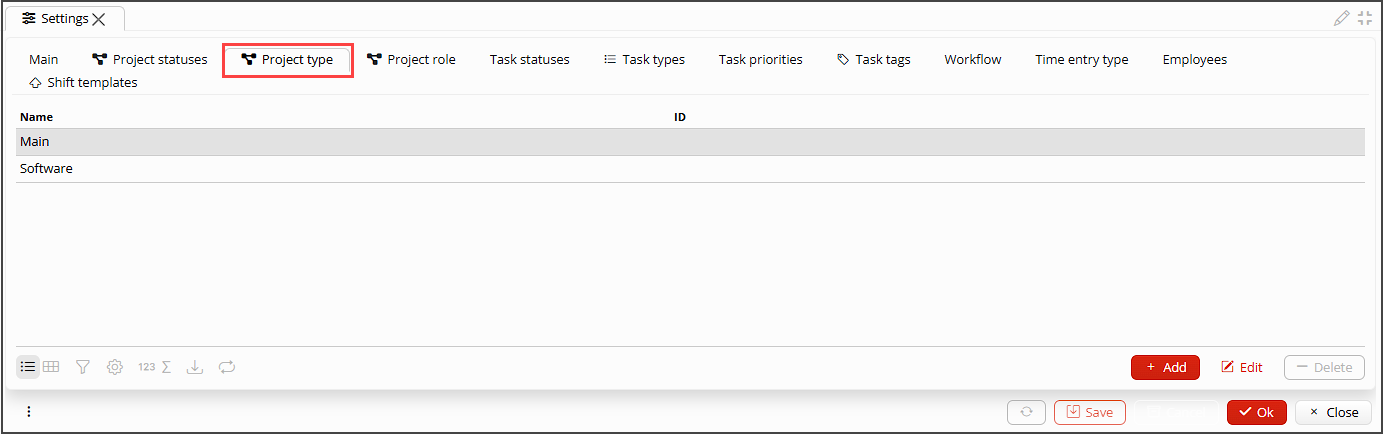Image resolution: width=1383 pixels, height=434 pixels.
Task: Go to the Workflow tab
Action: tap(972, 60)
